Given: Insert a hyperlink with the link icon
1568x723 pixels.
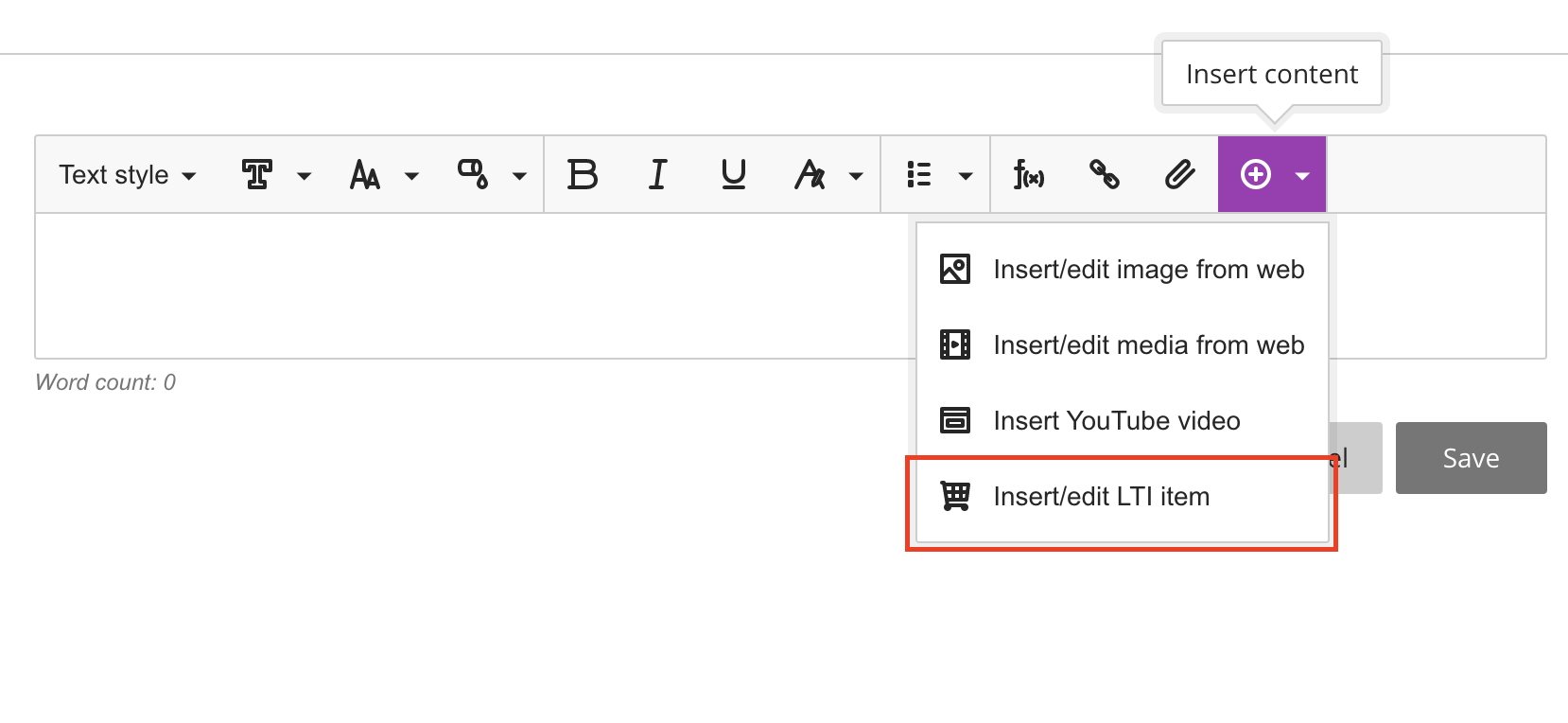Looking at the screenshot, I should click(1105, 175).
